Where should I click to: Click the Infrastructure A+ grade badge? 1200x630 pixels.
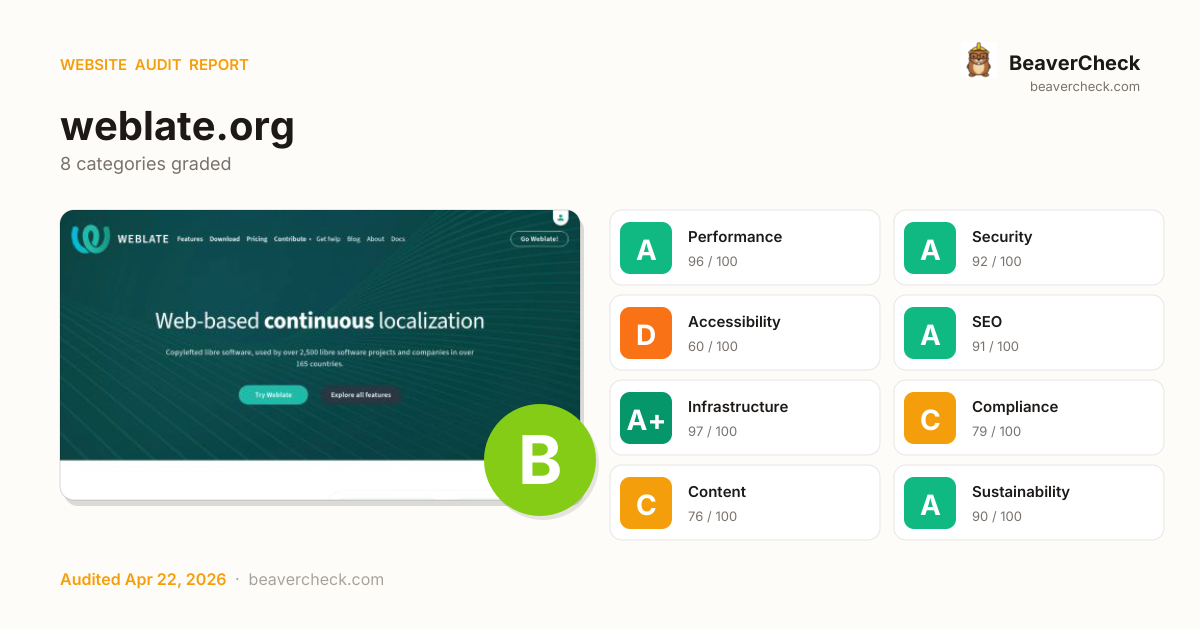[x=646, y=418]
